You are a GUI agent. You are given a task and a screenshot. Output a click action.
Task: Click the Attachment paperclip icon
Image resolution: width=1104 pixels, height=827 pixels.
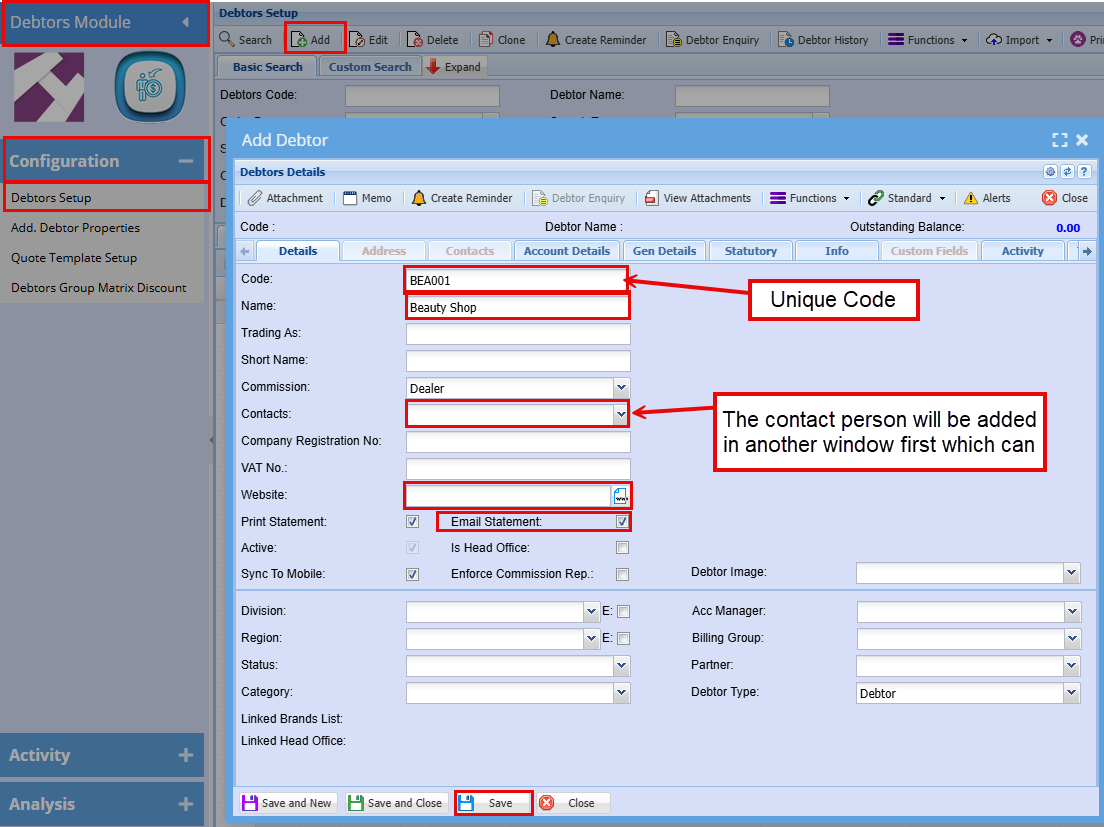(x=256, y=198)
